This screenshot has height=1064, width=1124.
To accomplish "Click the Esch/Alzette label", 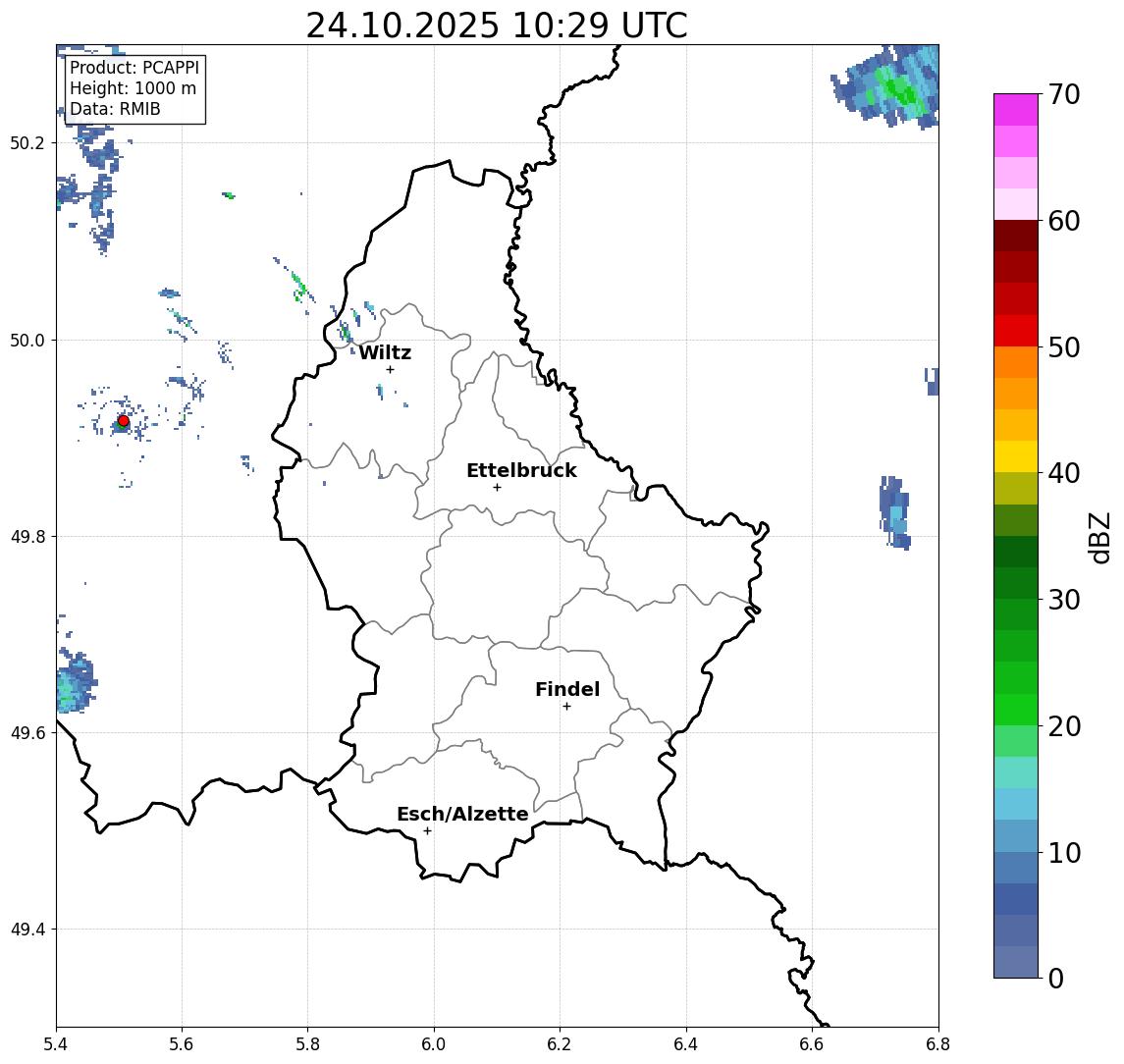I will tap(462, 814).
